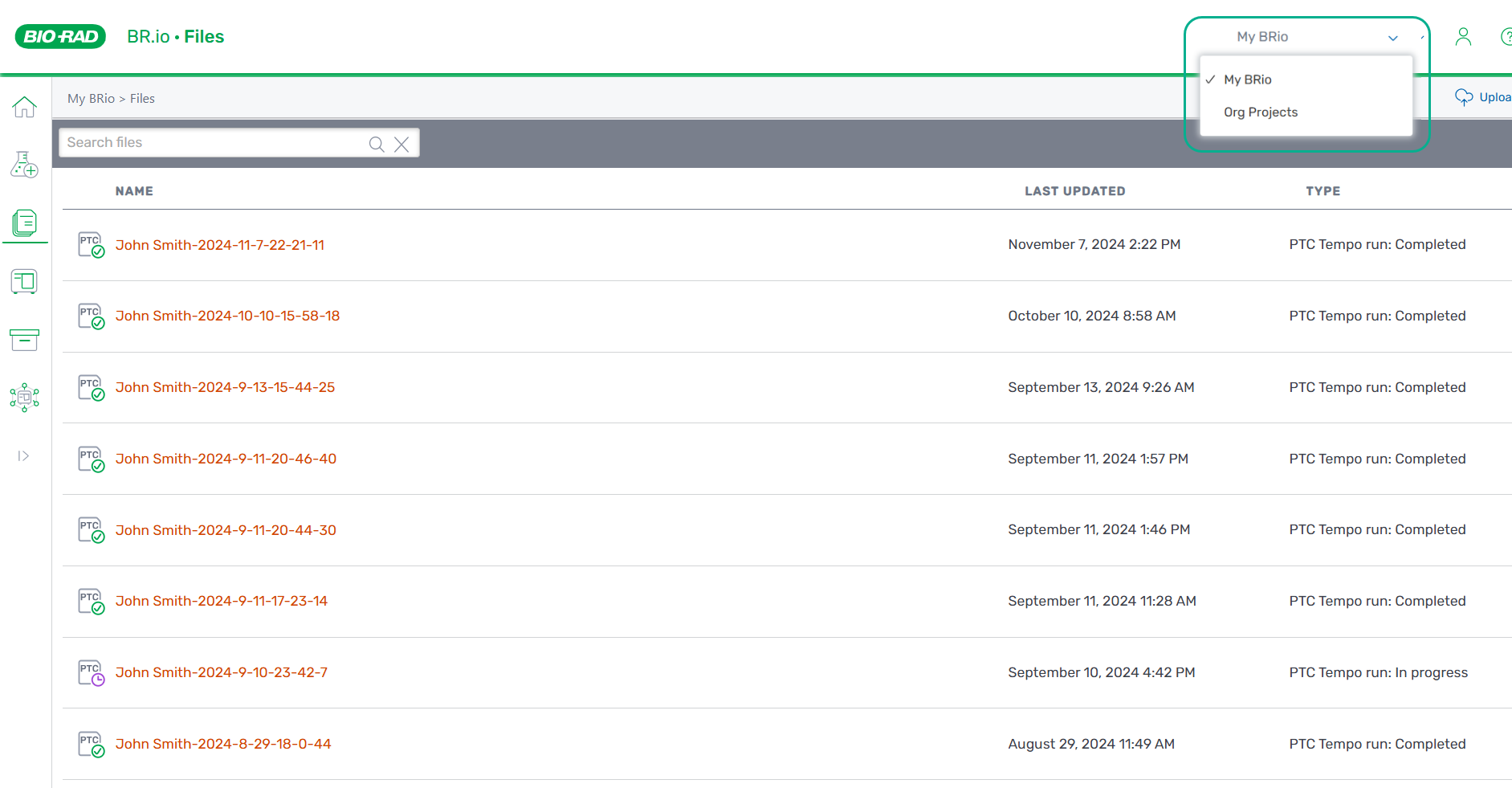Open John Smith-2024-9-10-23-42-7 in-progress run

point(221,672)
